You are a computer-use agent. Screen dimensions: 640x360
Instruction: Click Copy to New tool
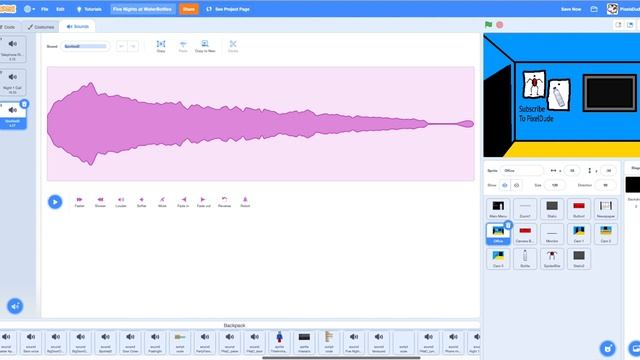[x=205, y=46]
